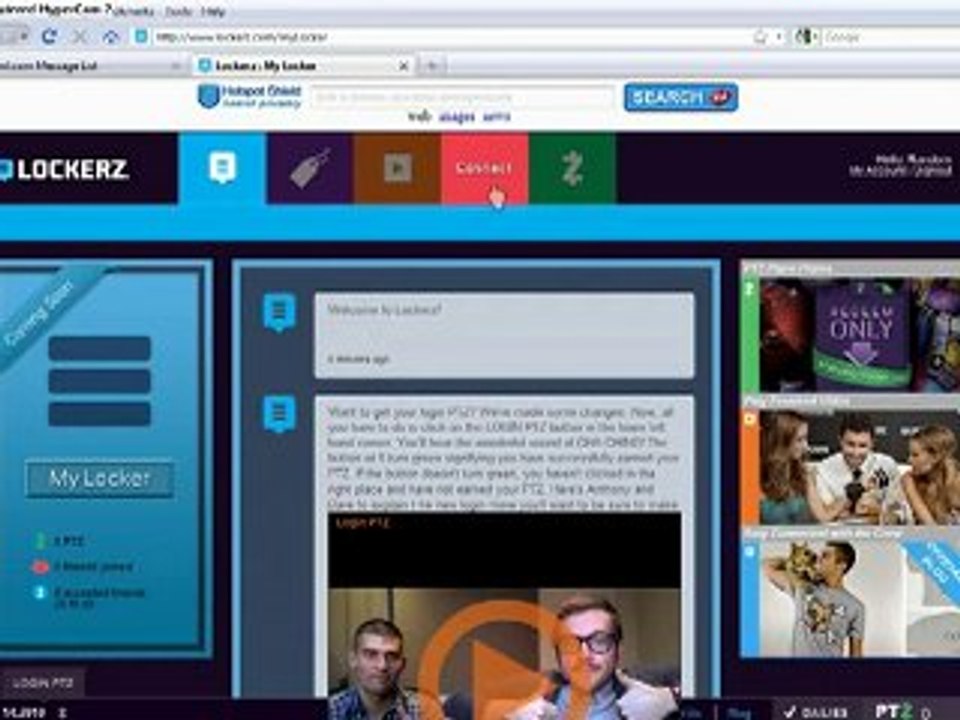Screen dimensions: 960x720
Task: Click the DAILIES checkmark button
Action: point(817,711)
